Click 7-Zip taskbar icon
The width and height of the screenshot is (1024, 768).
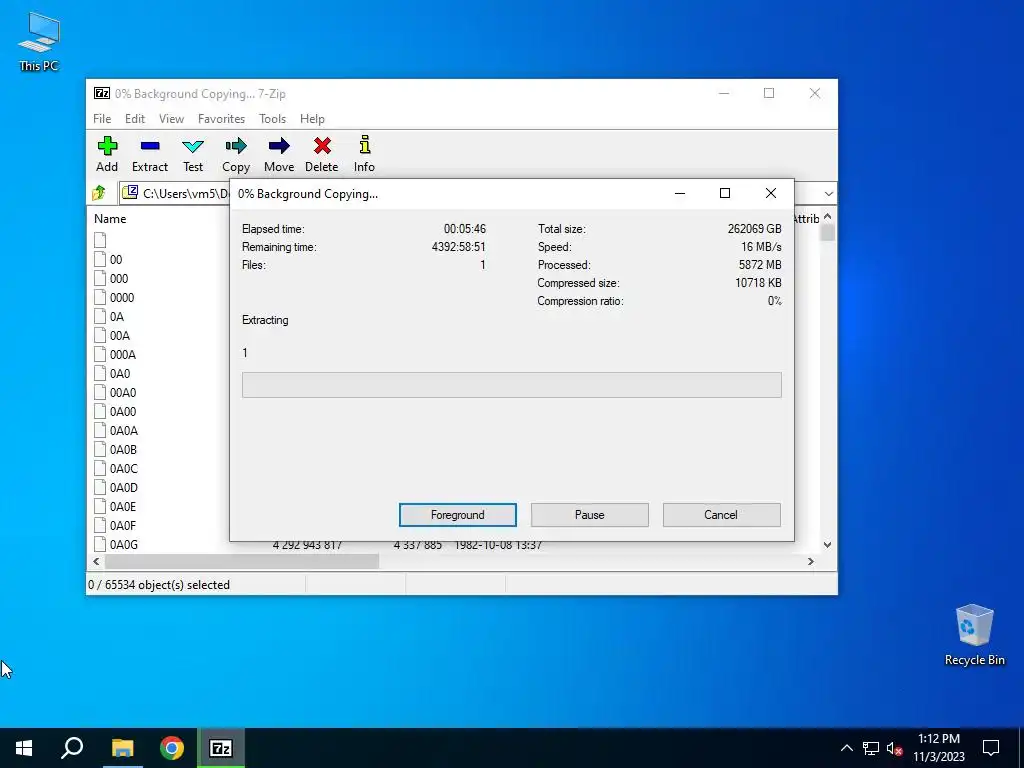[x=221, y=748]
